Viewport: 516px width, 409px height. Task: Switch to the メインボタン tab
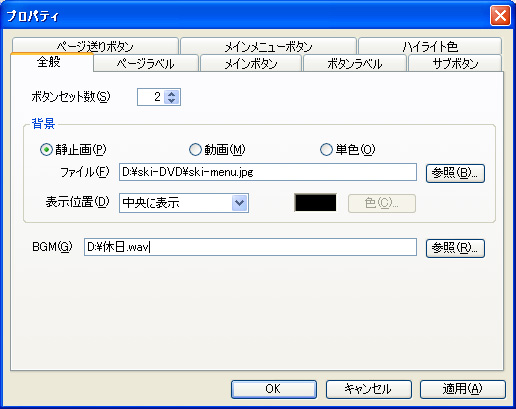(251, 64)
